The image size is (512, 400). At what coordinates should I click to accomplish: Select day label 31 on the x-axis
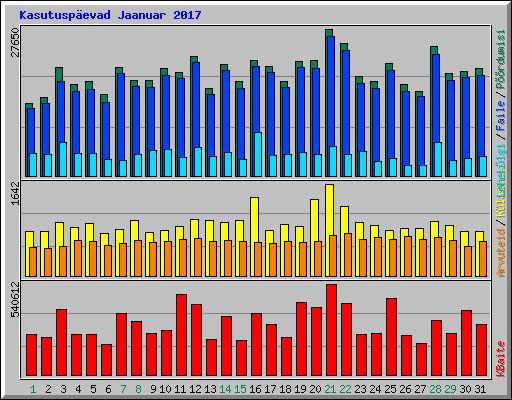point(480,389)
